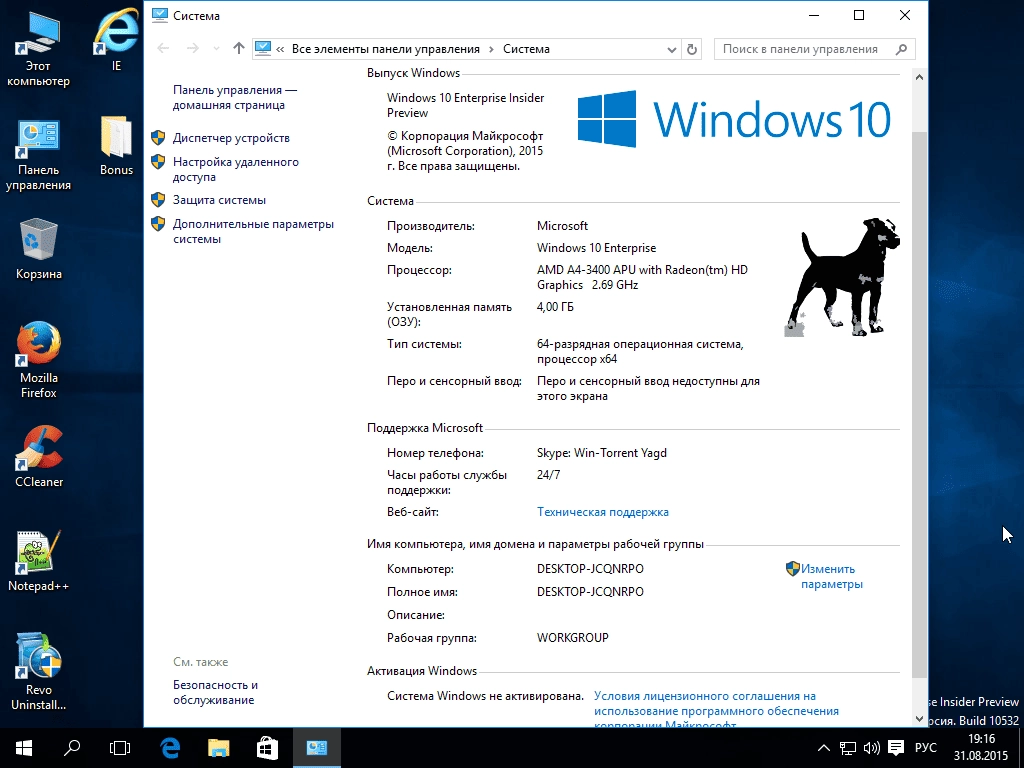
Task: Open Device Manager link (Диспетчер устройств)
Action: (231, 138)
